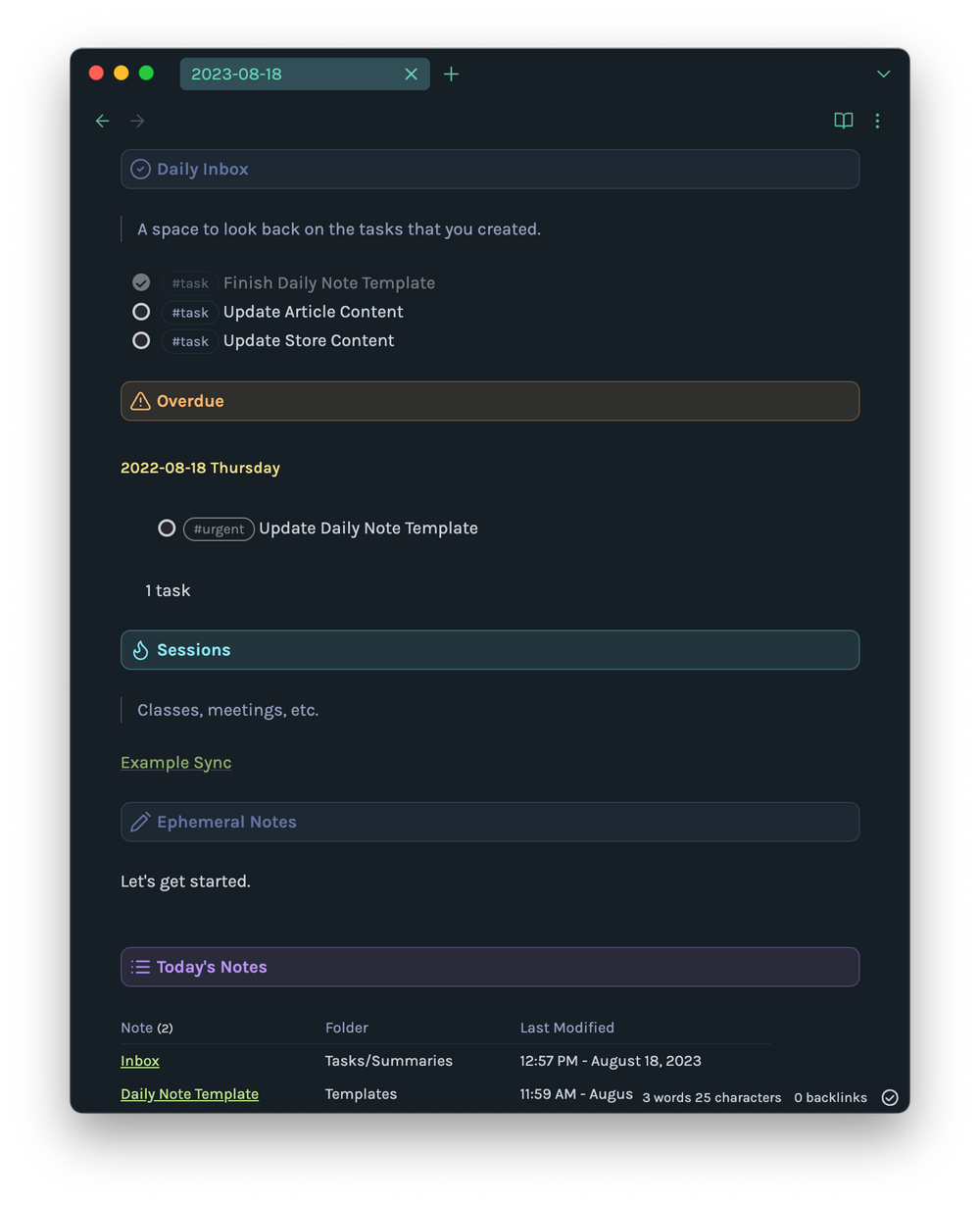
Task: Click the sync status checkmark icon
Action: [890, 1097]
